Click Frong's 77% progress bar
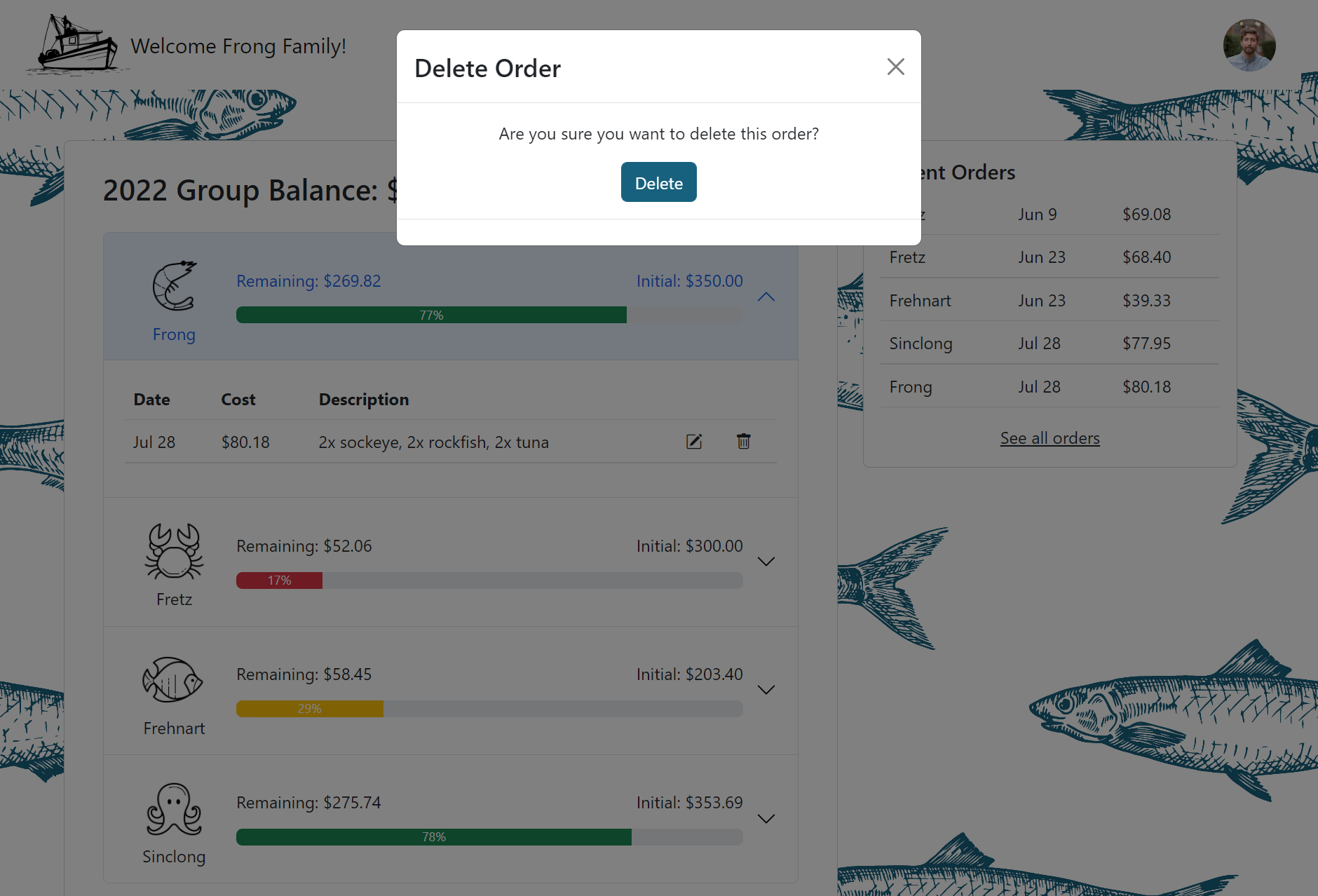 coord(432,315)
